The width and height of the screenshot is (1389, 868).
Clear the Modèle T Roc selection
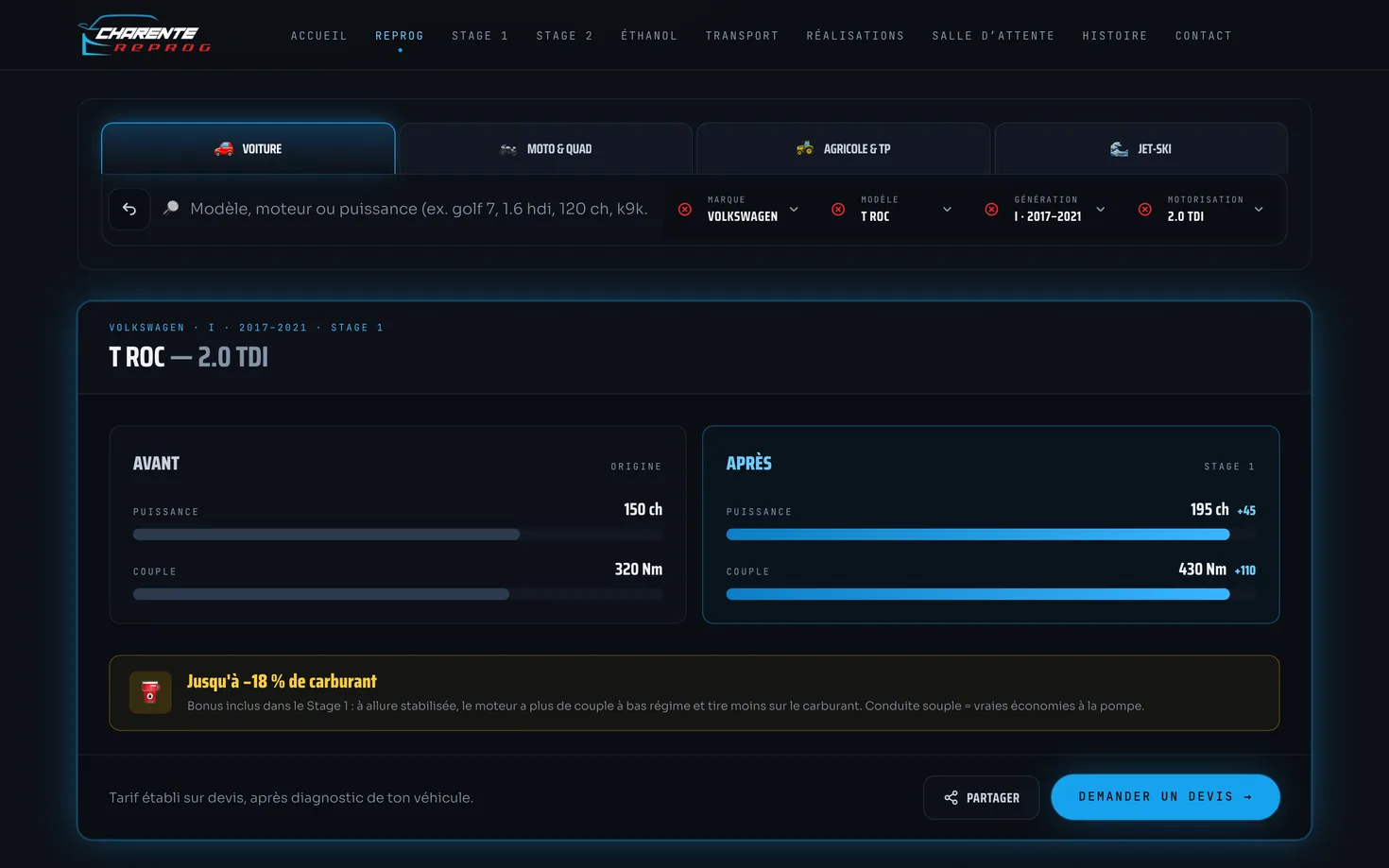tap(838, 210)
